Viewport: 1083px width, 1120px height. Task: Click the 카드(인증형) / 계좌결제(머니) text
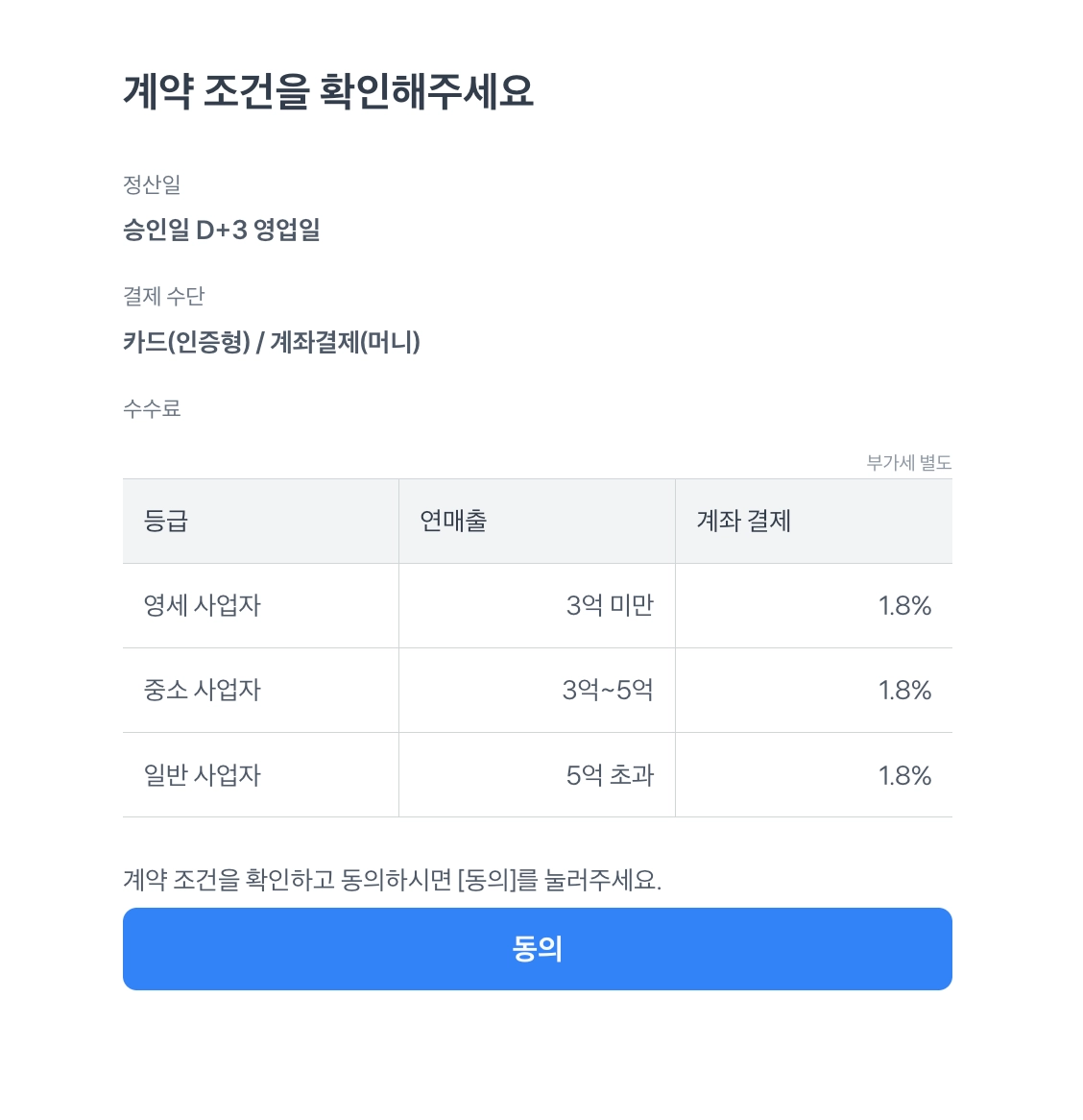[272, 342]
